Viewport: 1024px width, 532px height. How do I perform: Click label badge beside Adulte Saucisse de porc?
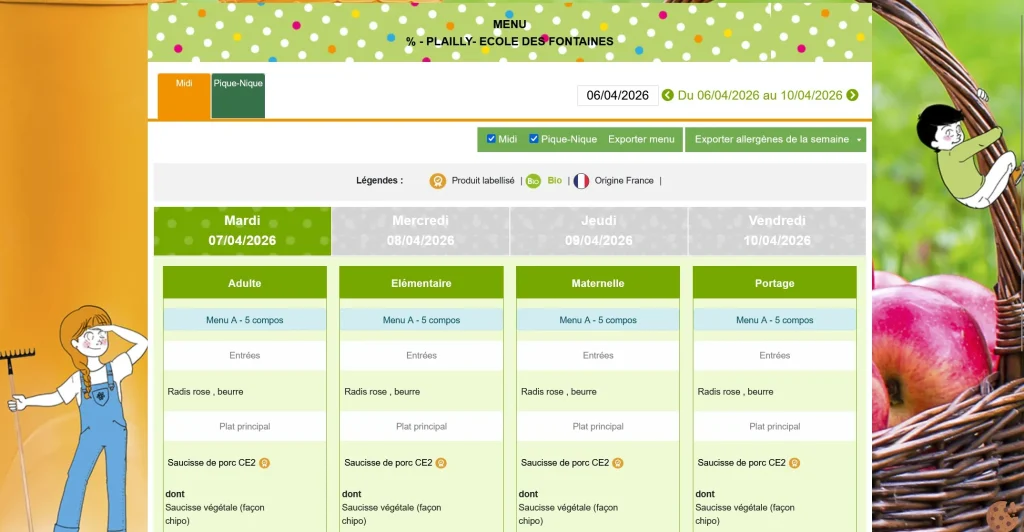(265, 463)
